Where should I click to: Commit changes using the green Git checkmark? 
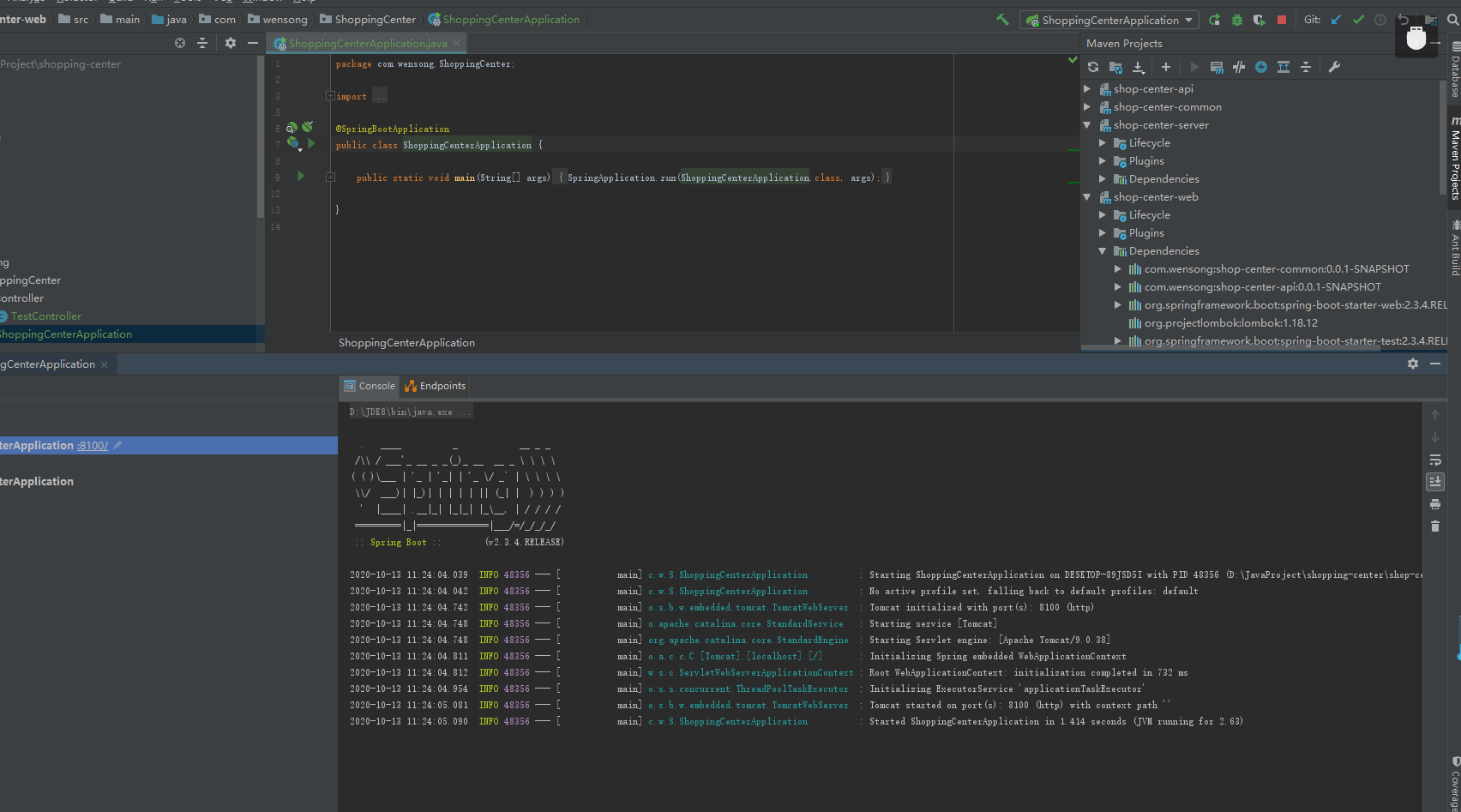[x=1358, y=20]
